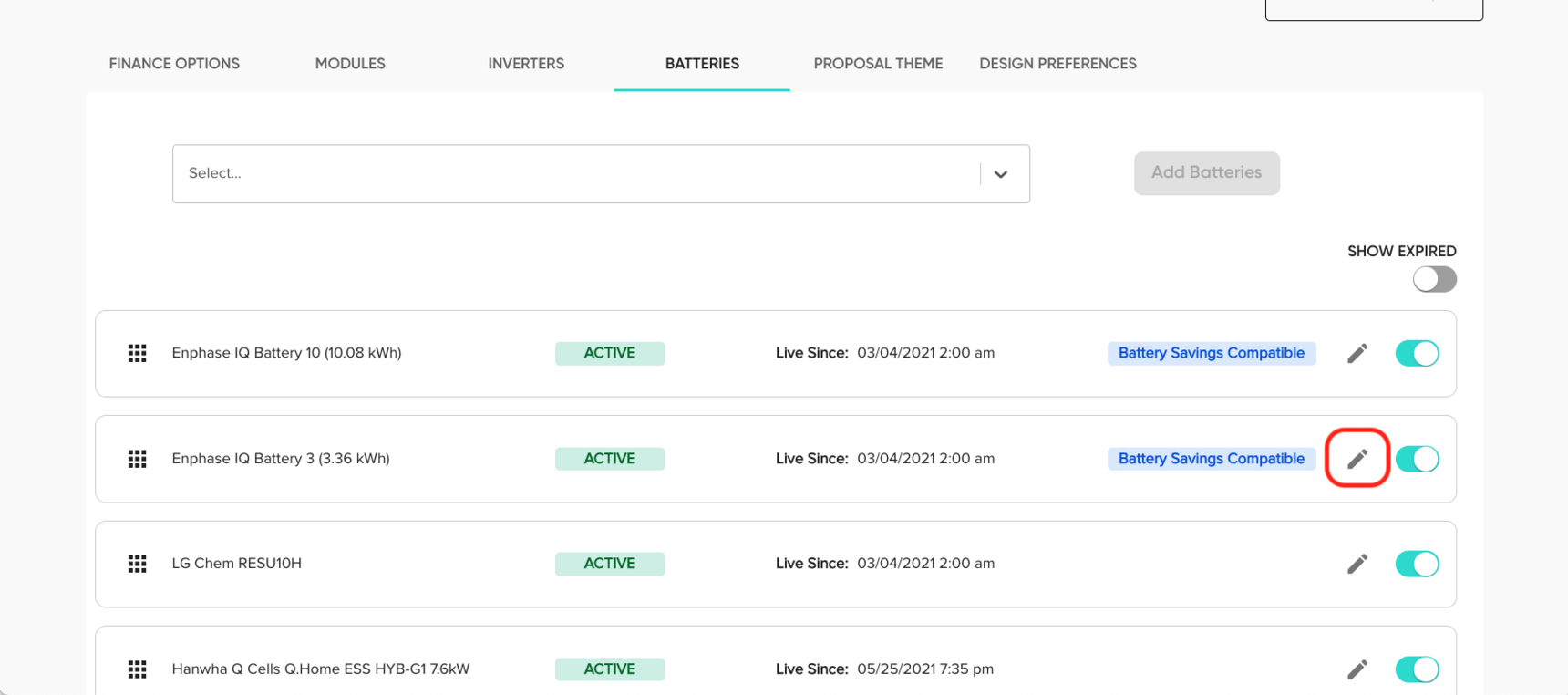Click grid handle for LG Chem RESU10H
Screen dimensions: 1568x695
point(137,564)
